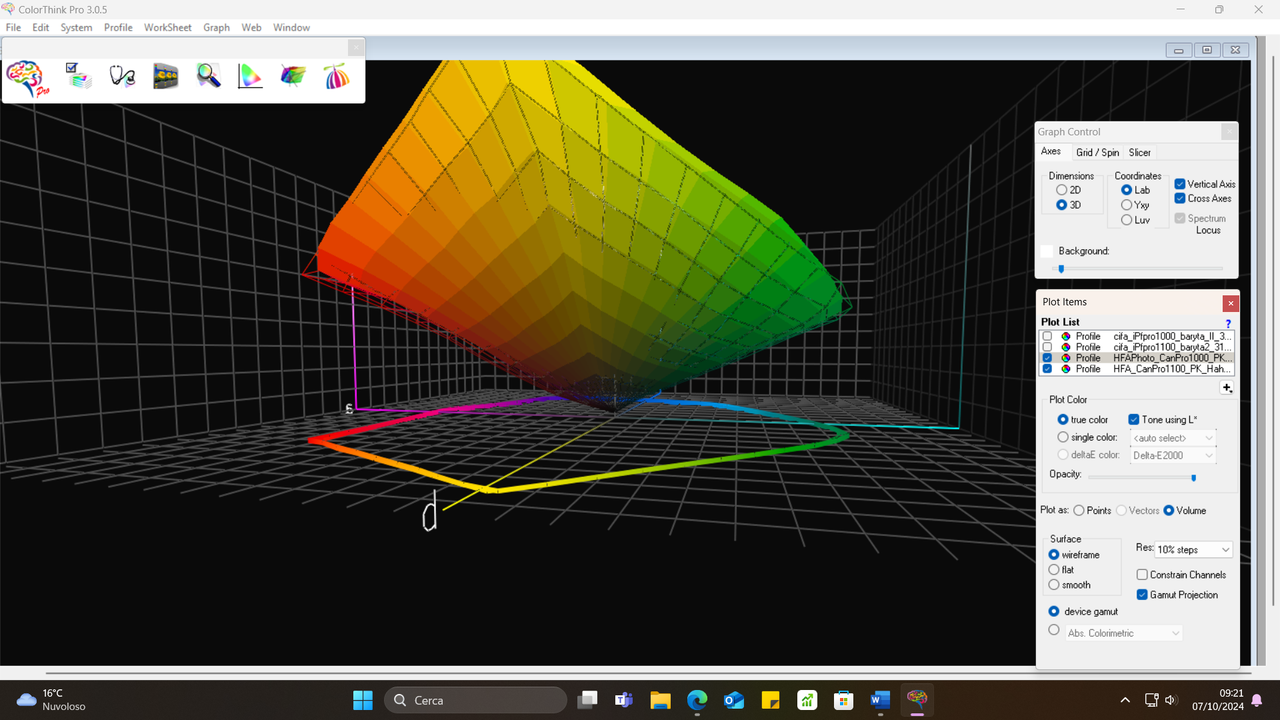Screen dimensions: 1280x720
Task: Open the Graph menu
Action: click(x=216, y=27)
